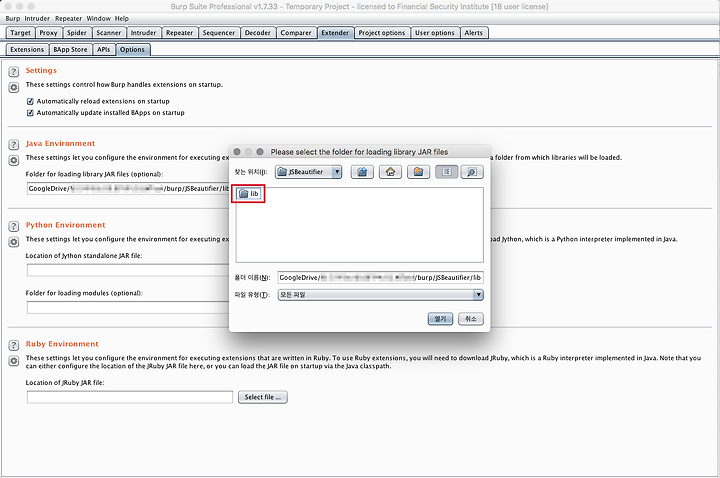Viewport: 720px width, 478px height.
Task: Click the cancel button in folder dialog
Action: (x=471, y=319)
